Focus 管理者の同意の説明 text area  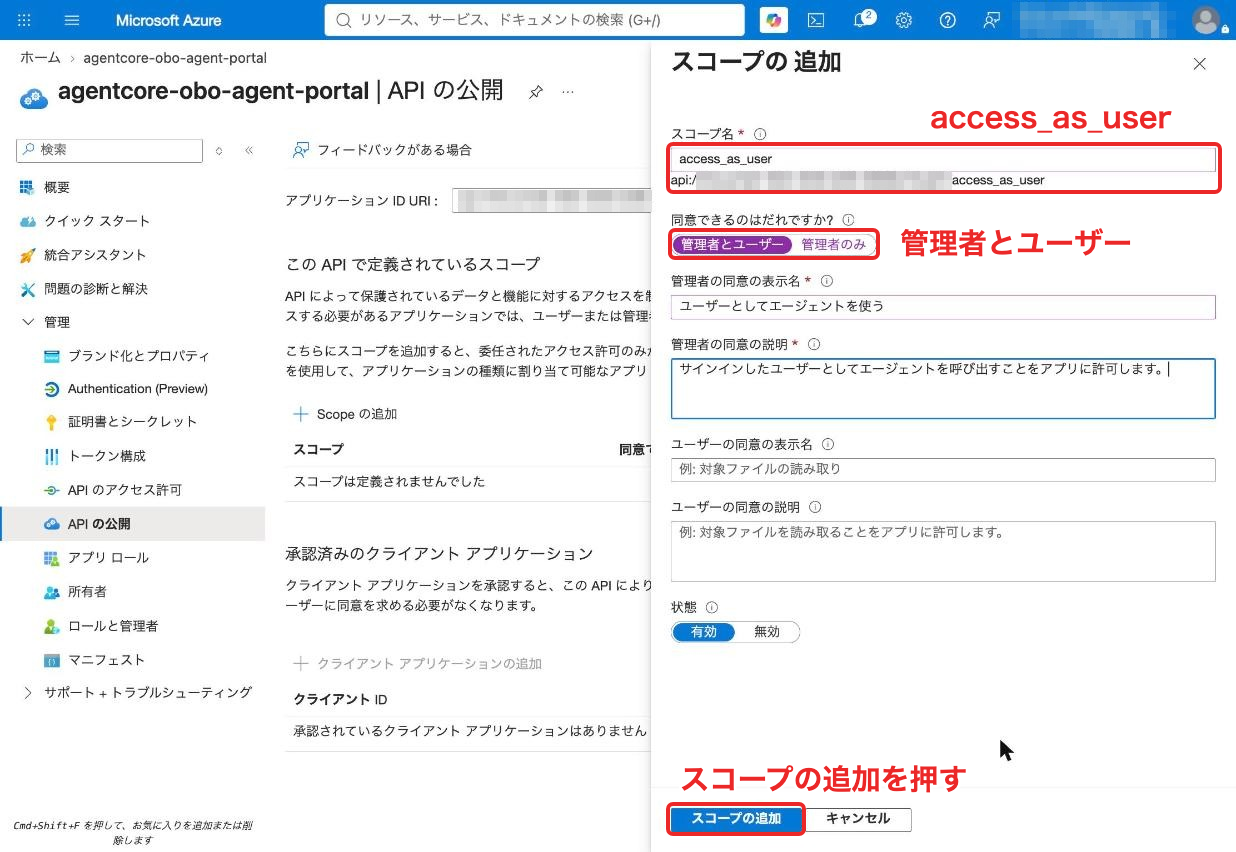click(x=943, y=388)
